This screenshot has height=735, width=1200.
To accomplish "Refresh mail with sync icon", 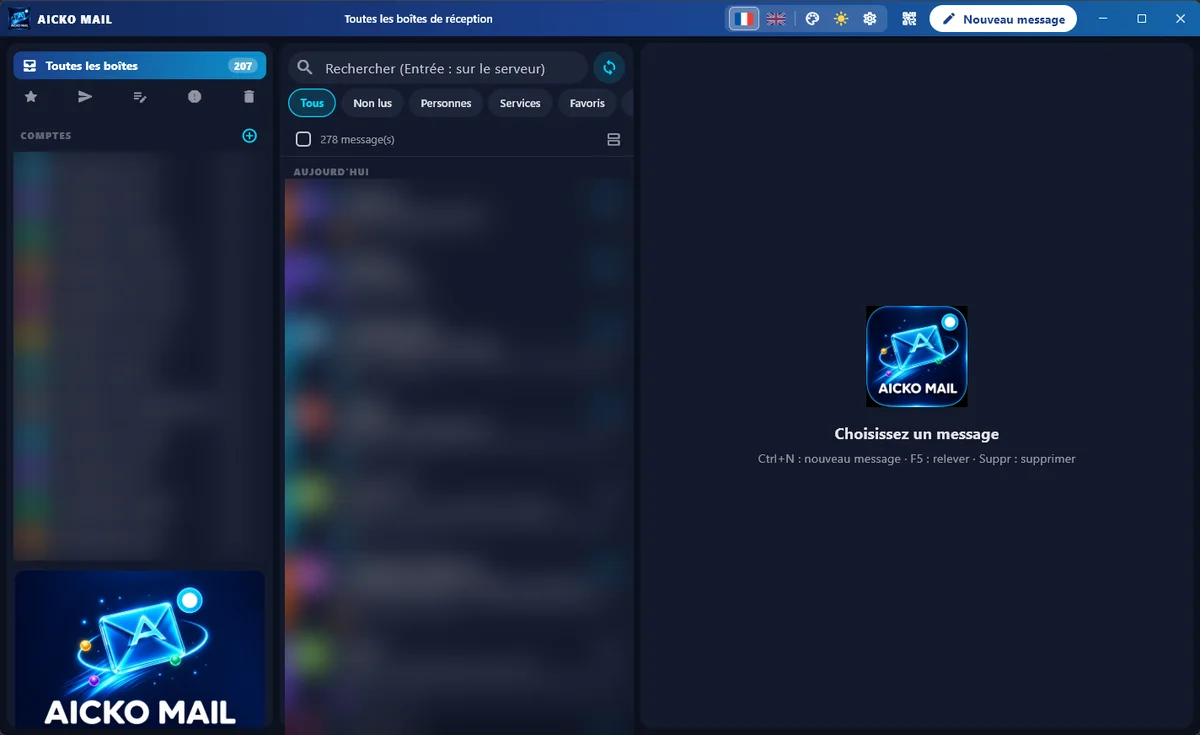I will pyautogui.click(x=609, y=68).
